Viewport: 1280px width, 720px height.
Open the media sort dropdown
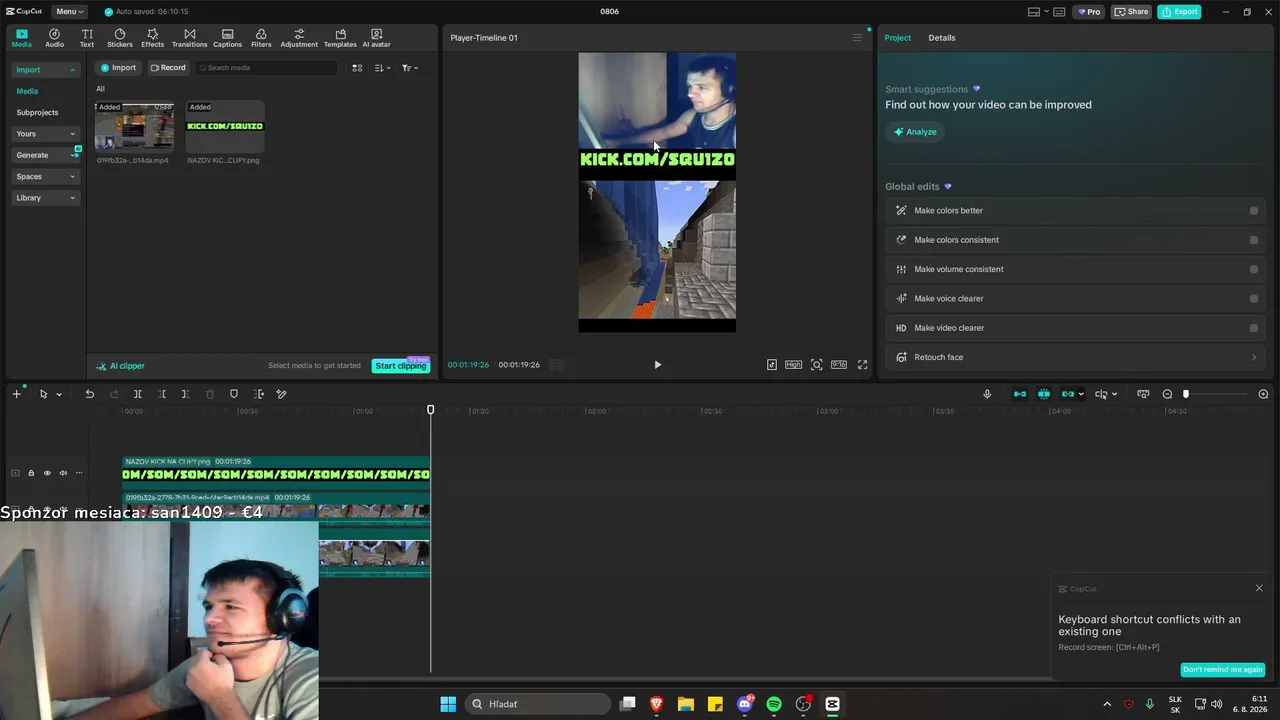tap(382, 68)
